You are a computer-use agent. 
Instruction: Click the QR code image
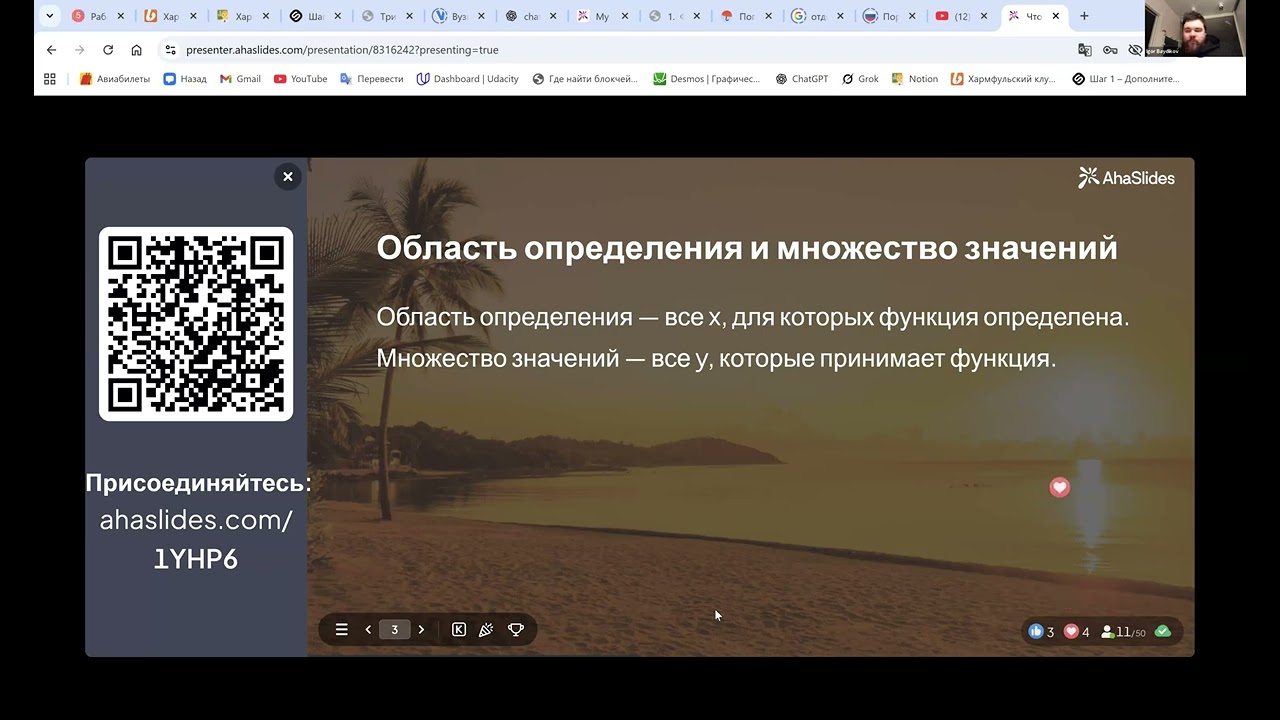coord(196,324)
